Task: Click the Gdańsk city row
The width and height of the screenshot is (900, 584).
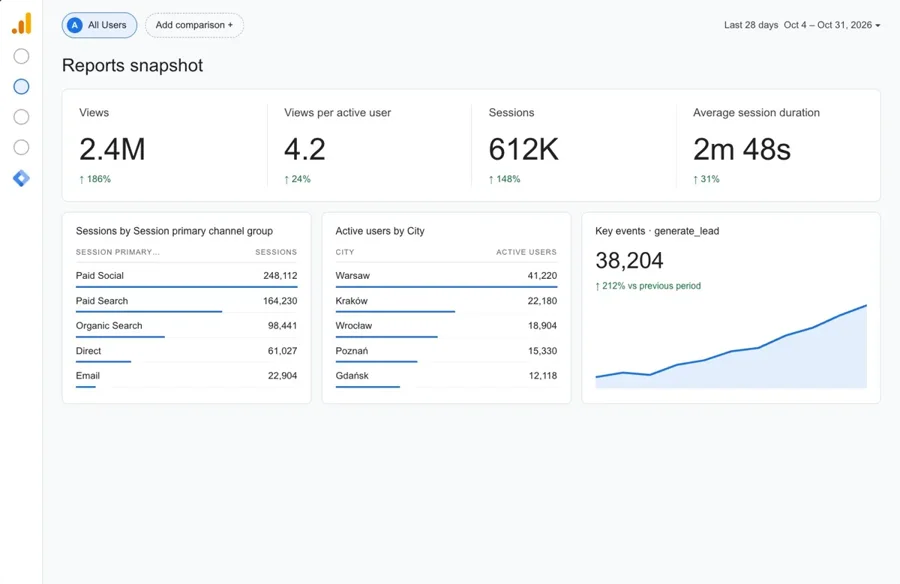Action: pyautogui.click(x=446, y=377)
